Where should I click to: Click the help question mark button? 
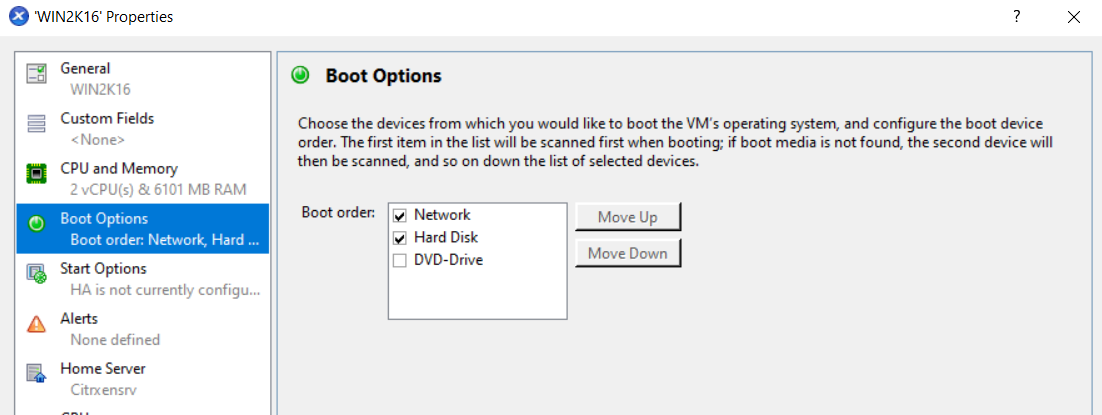point(1016,17)
